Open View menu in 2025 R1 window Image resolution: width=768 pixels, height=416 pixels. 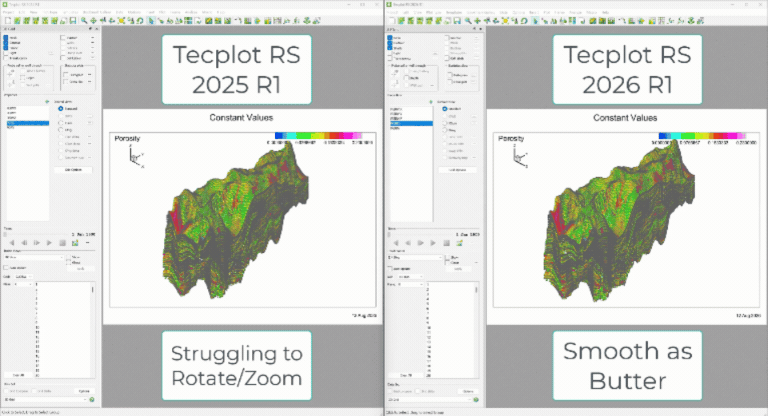coord(33,12)
